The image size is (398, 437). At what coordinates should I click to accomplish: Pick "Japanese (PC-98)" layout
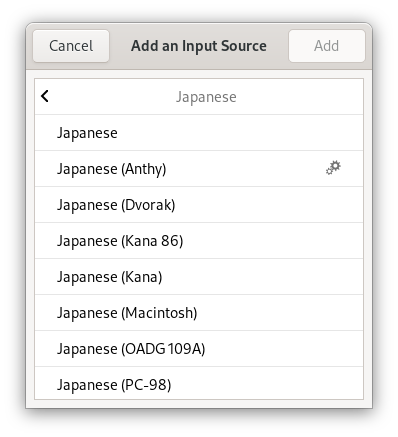(x=199, y=383)
